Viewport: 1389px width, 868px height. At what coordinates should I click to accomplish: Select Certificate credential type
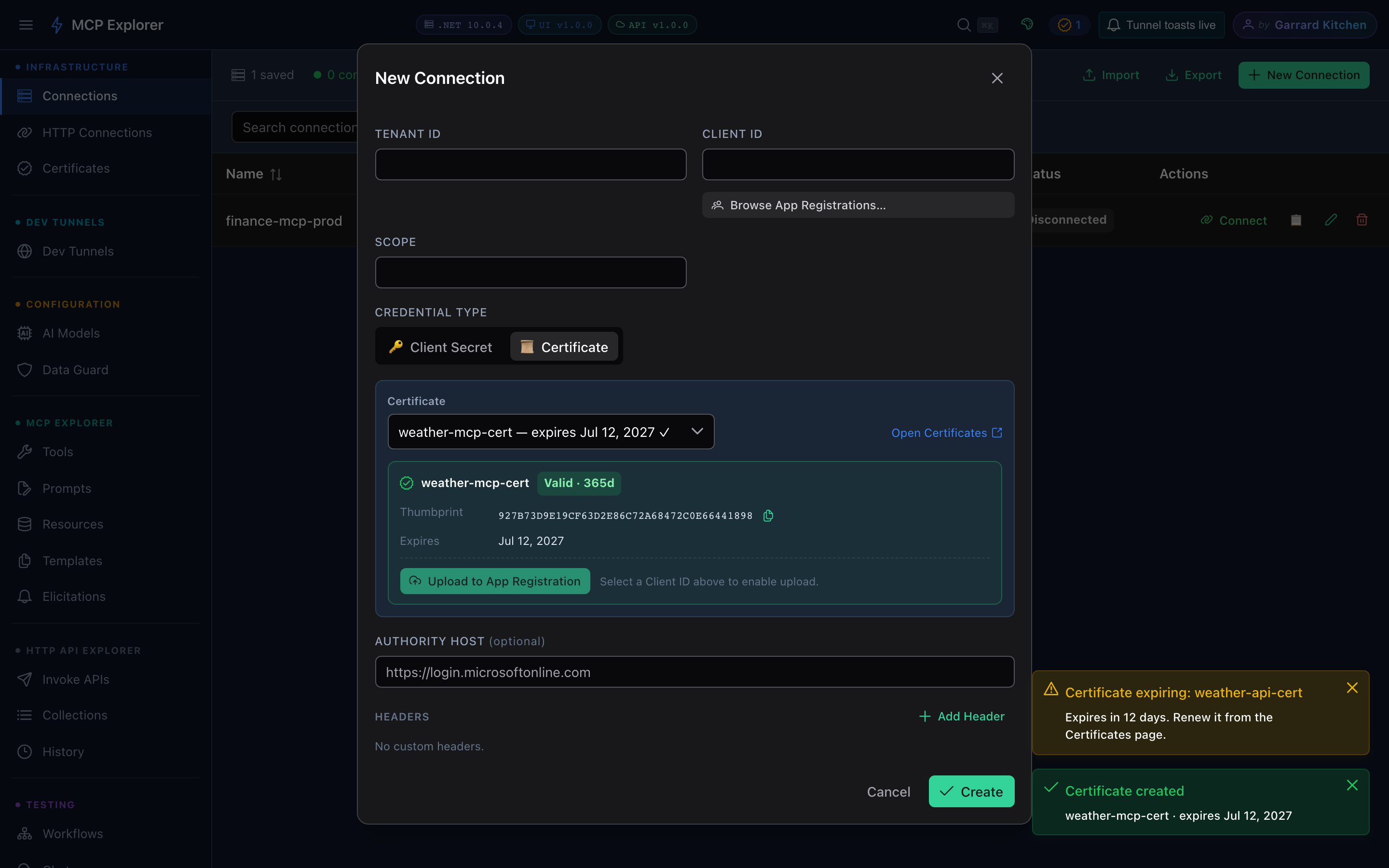[564, 347]
